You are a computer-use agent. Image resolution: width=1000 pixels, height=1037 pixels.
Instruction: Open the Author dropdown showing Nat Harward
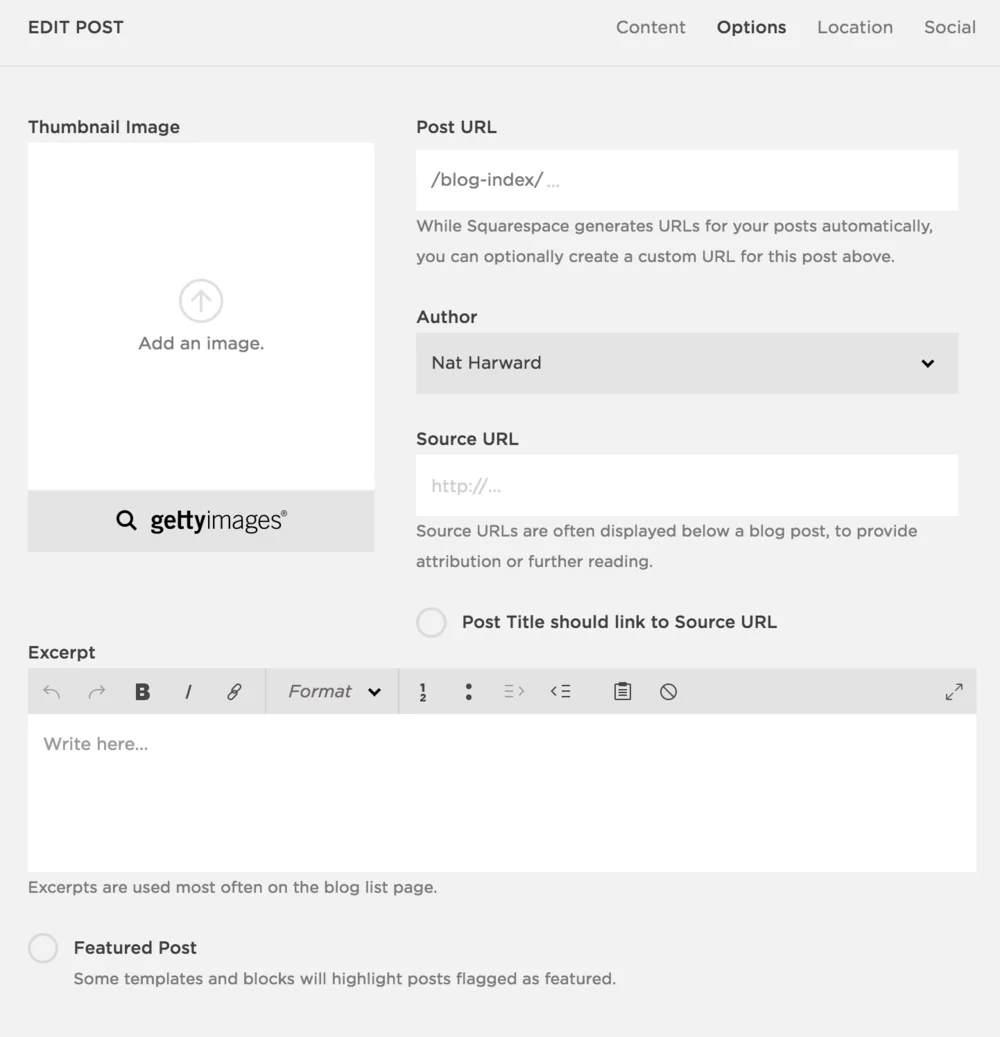687,363
